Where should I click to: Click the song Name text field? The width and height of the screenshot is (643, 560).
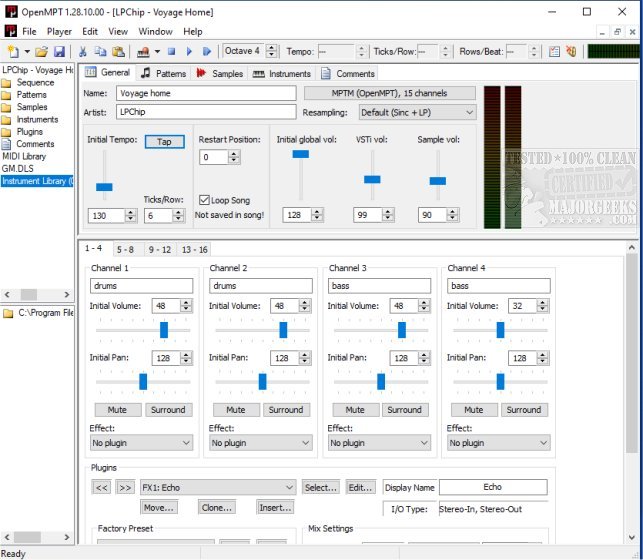tap(205, 93)
